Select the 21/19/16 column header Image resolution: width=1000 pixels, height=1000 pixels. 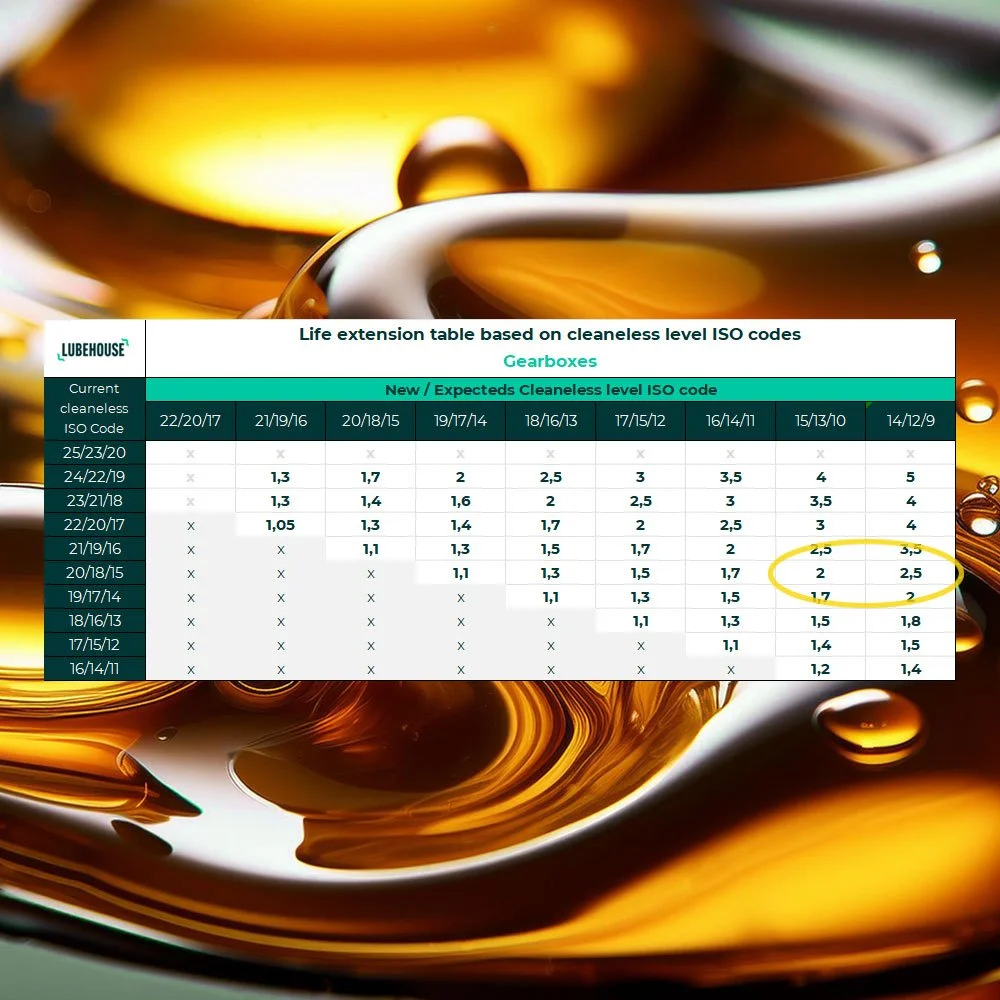pyautogui.click(x=281, y=421)
